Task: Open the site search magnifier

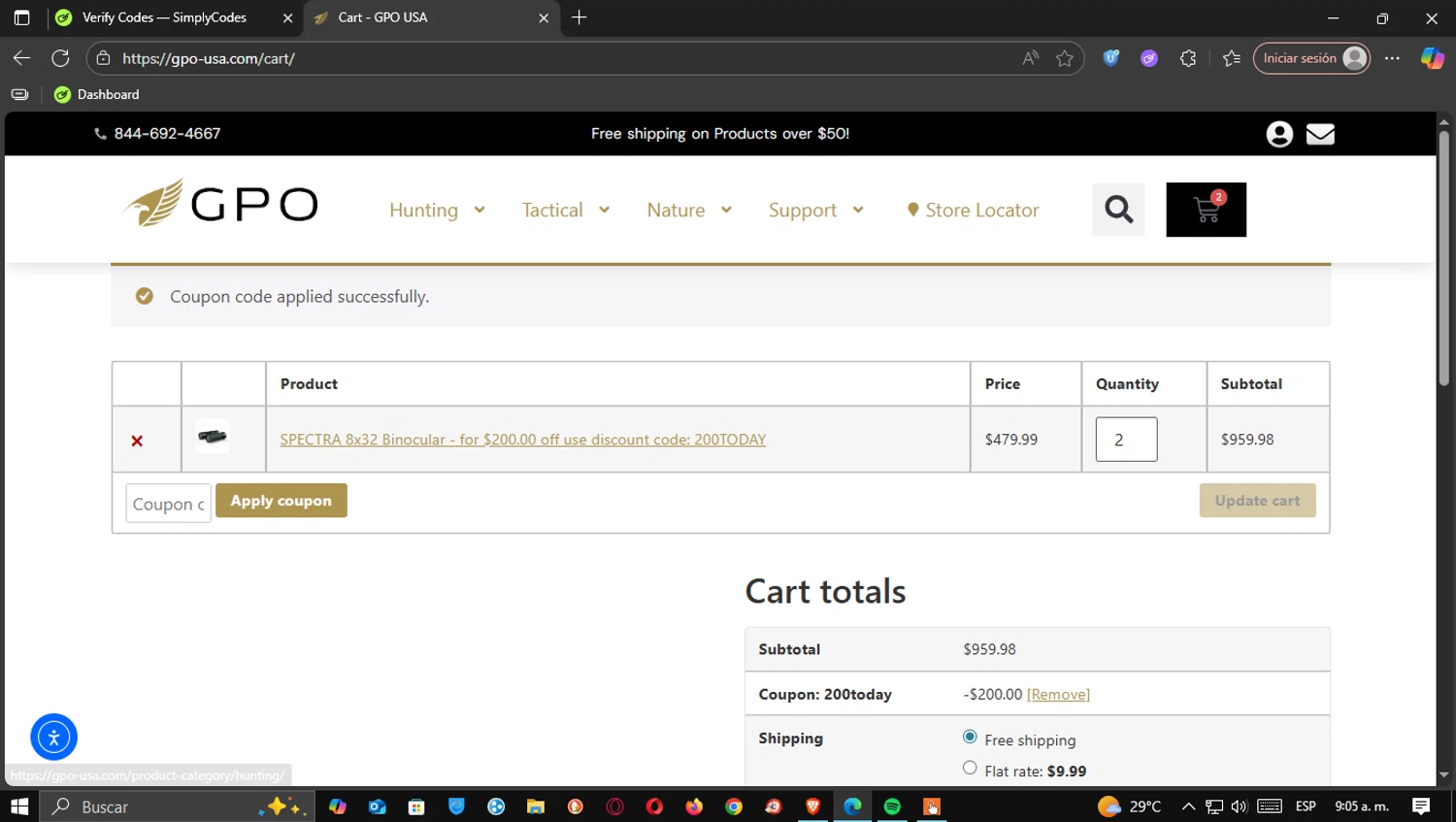Action: 1118,210
